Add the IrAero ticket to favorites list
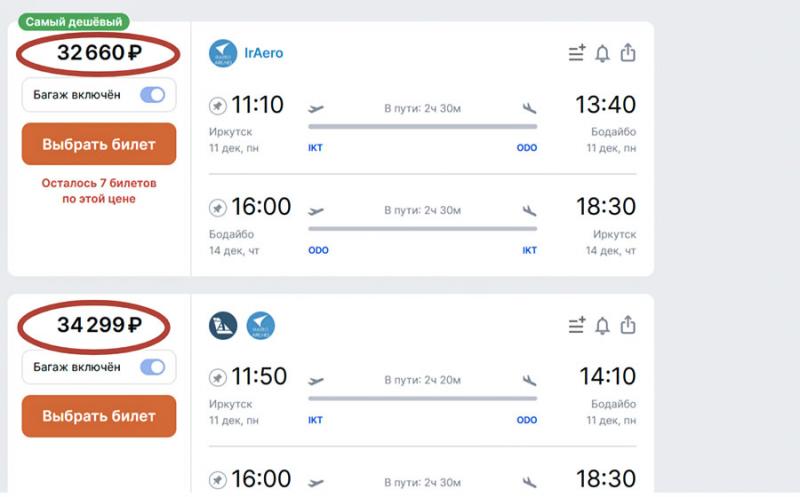Screen dimensions: 800x497 pos(576,53)
